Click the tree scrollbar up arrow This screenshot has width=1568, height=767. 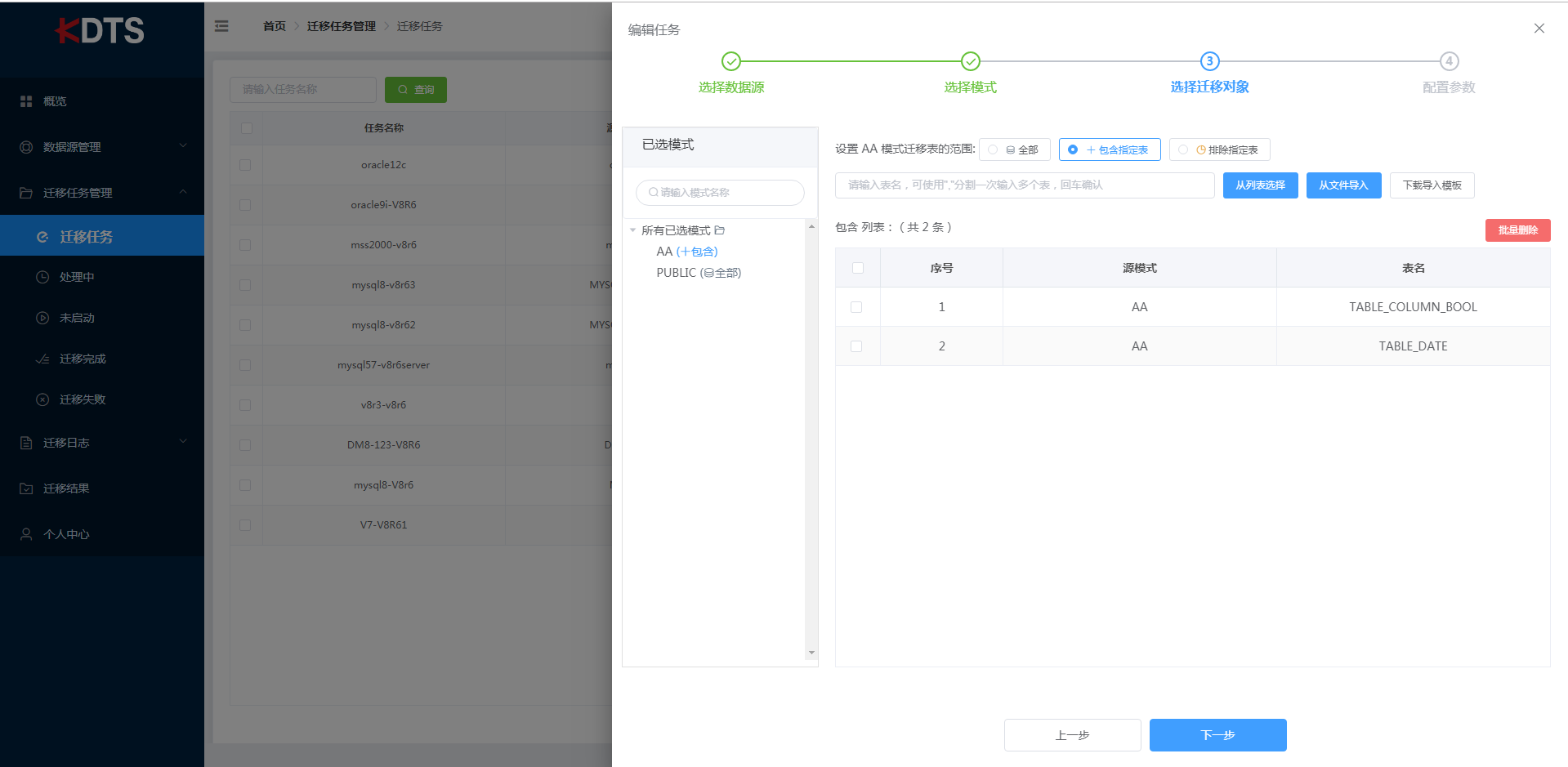click(x=811, y=226)
